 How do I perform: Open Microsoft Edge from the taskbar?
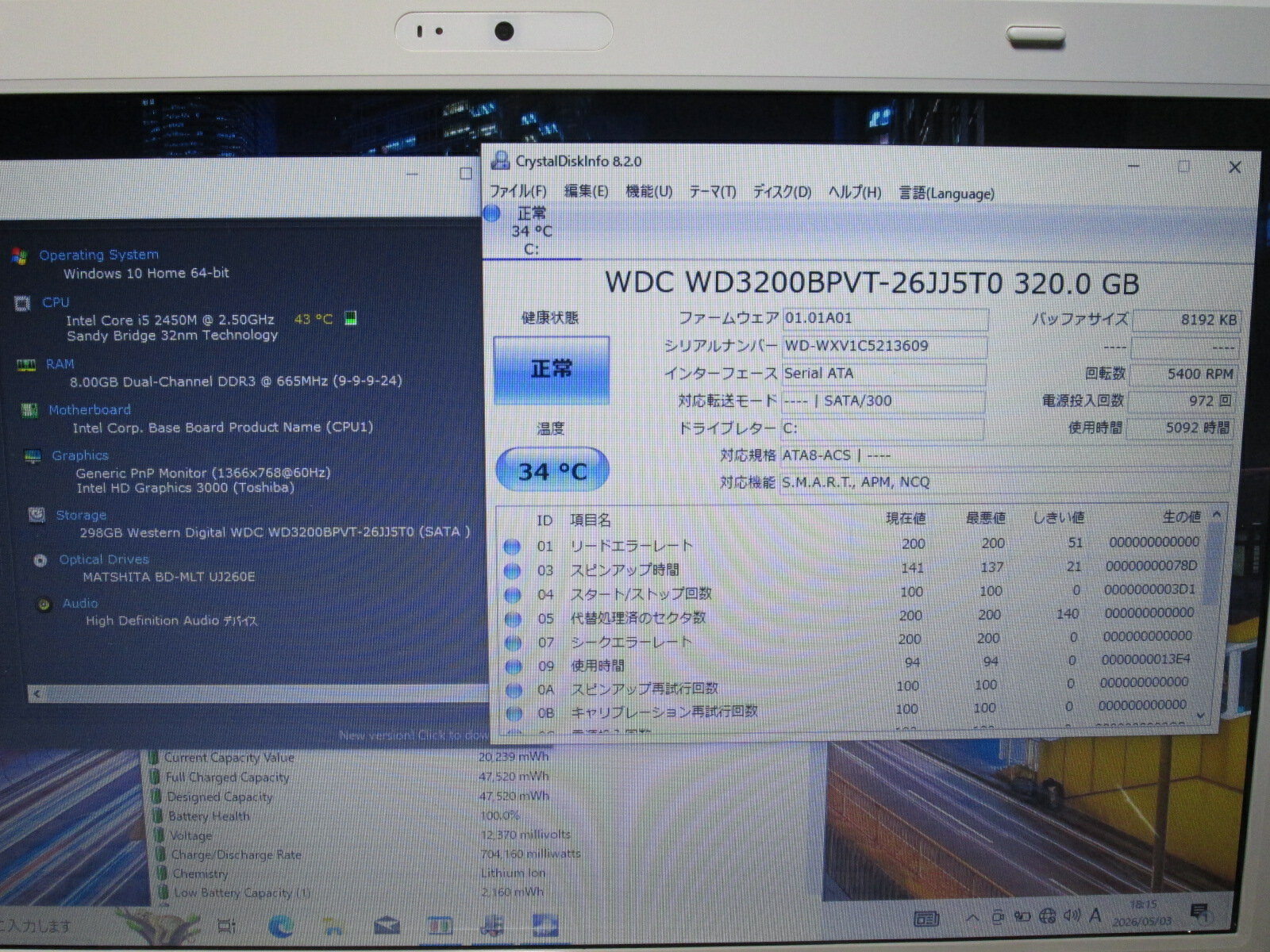coord(281,926)
